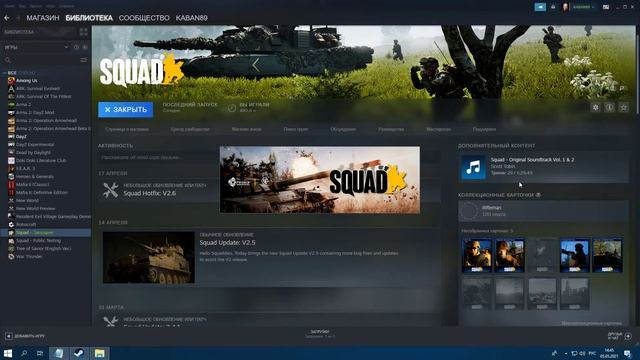Expand the account name dropdown
The height and width of the screenshot is (360, 640).
pyautogui.click(x=583, y=7)
